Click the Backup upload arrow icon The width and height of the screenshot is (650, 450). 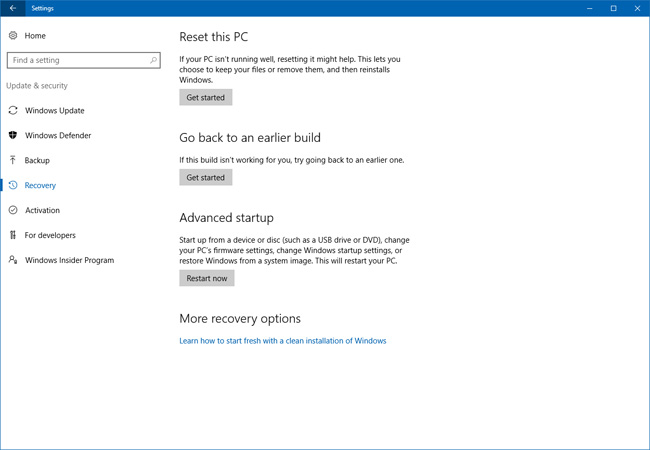[13, 160]
